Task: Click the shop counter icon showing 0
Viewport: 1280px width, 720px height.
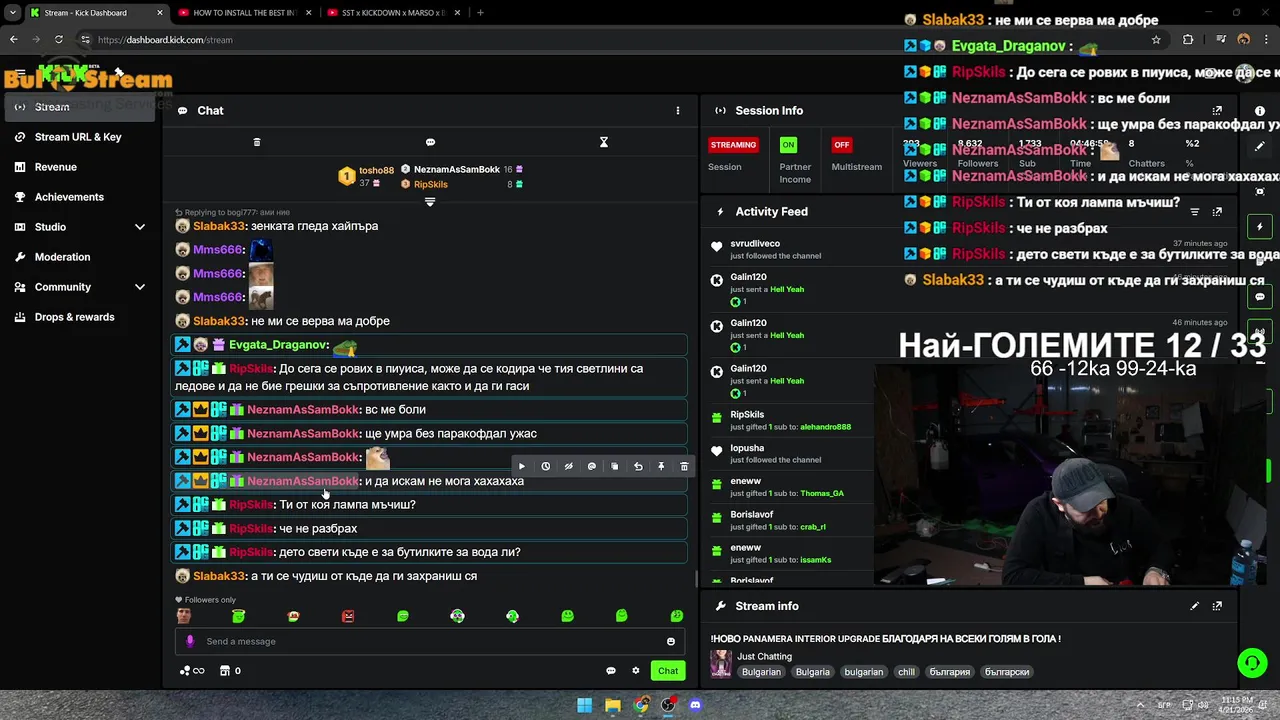Action: pos(230,671)
